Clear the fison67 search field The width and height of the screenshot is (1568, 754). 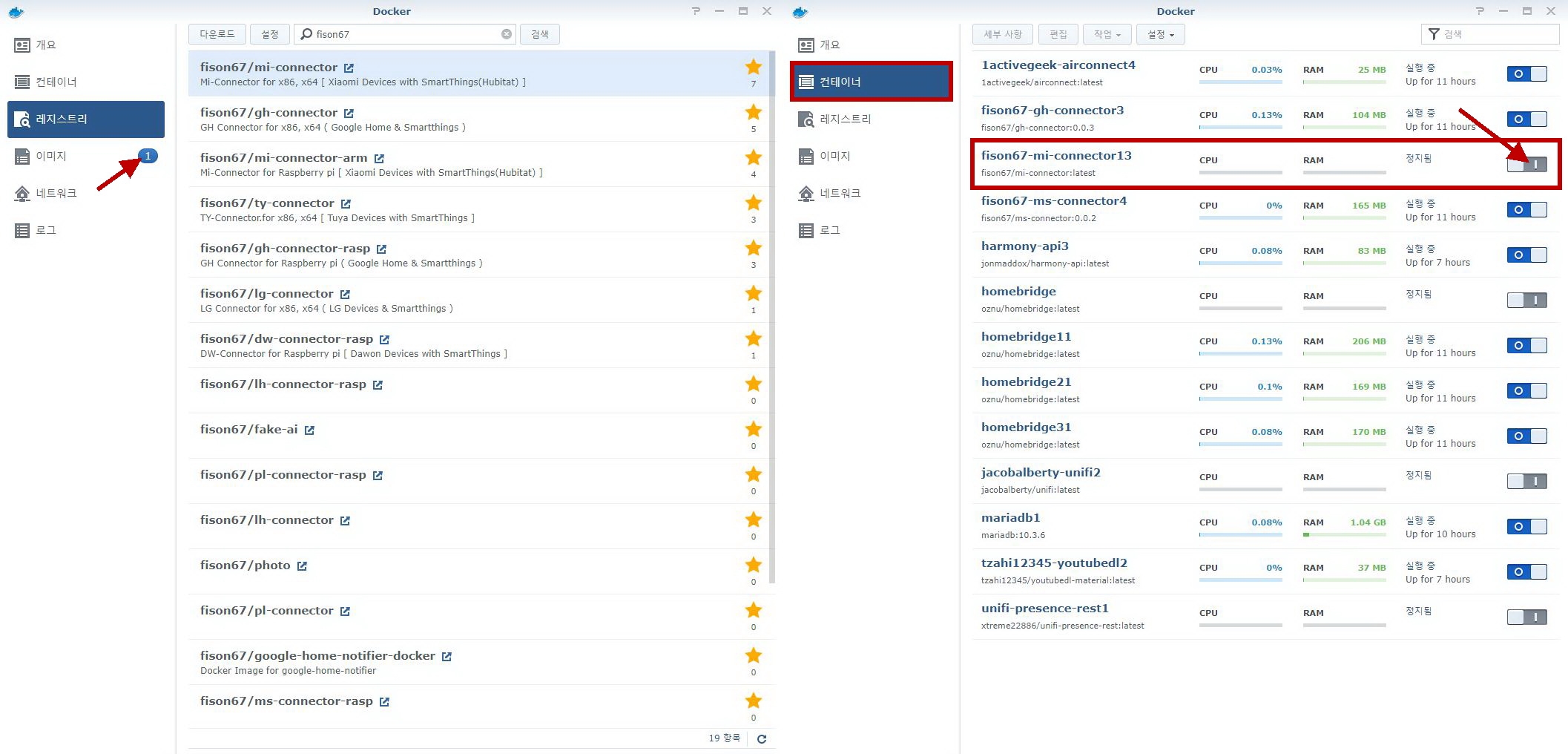tap(507, 34)
